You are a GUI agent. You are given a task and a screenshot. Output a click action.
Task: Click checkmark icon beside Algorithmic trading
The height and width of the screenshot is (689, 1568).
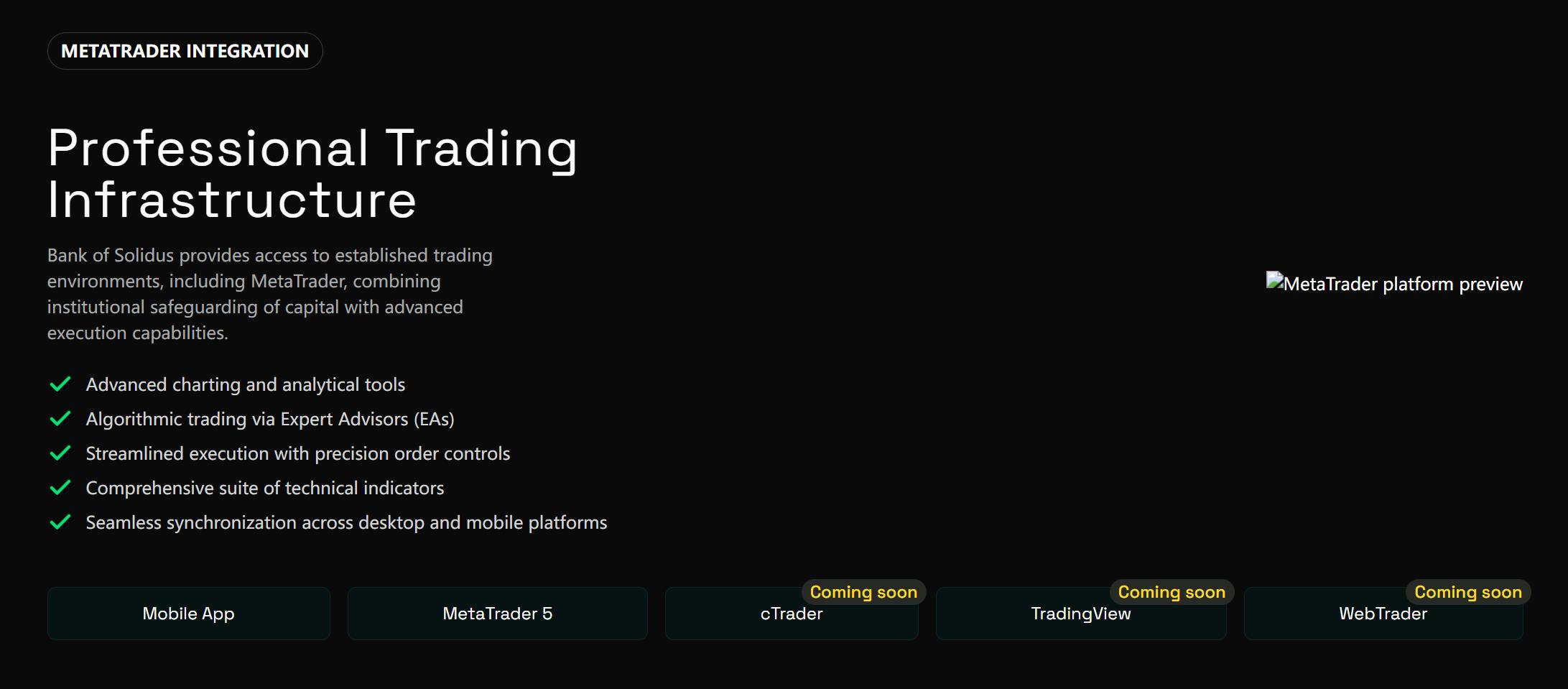(60, 419)
